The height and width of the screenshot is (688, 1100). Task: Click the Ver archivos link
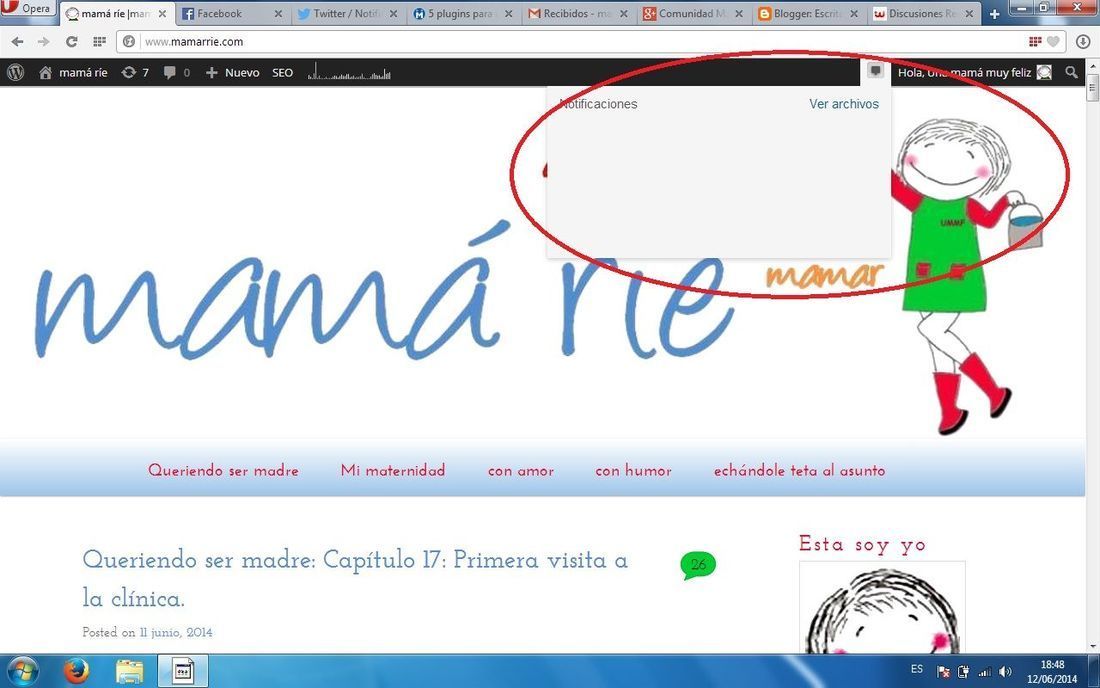tap(844, 104)
